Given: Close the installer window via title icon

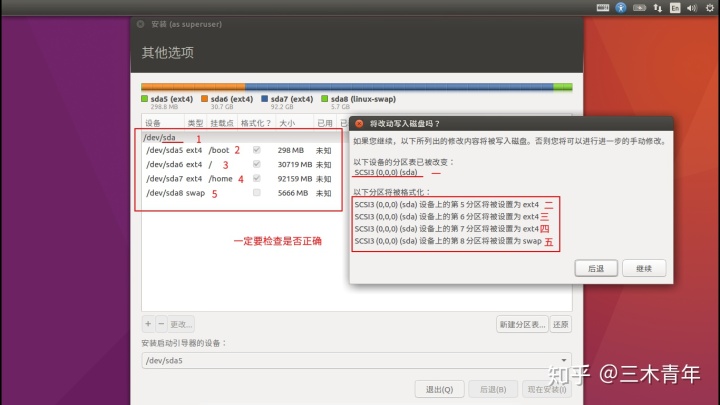Looking at the screenshot, I should [x=141, y=24].
